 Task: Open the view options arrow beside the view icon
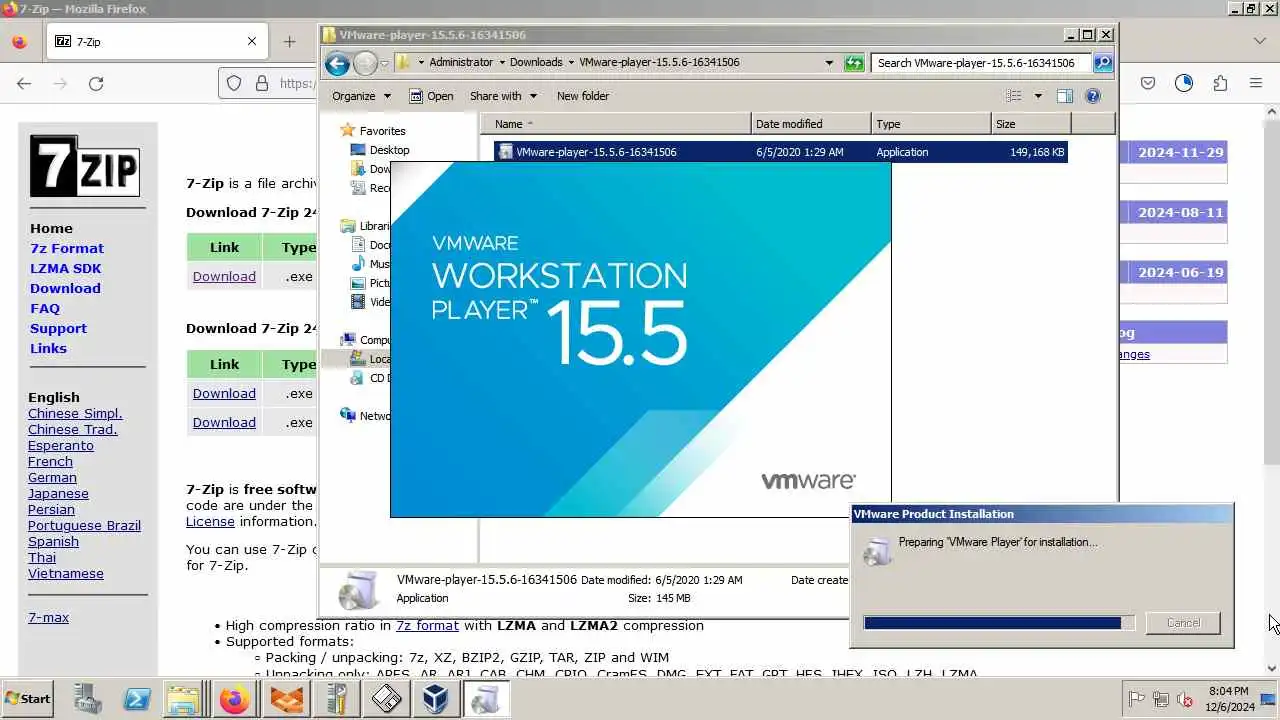click(1038, 96)
